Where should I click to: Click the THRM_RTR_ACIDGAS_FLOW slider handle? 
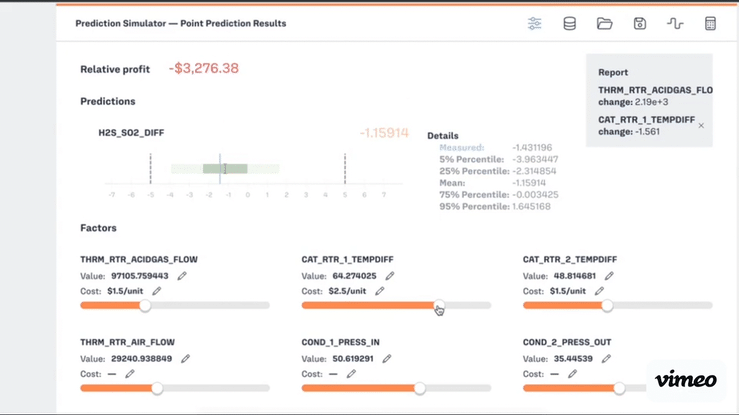click(145, 306)
